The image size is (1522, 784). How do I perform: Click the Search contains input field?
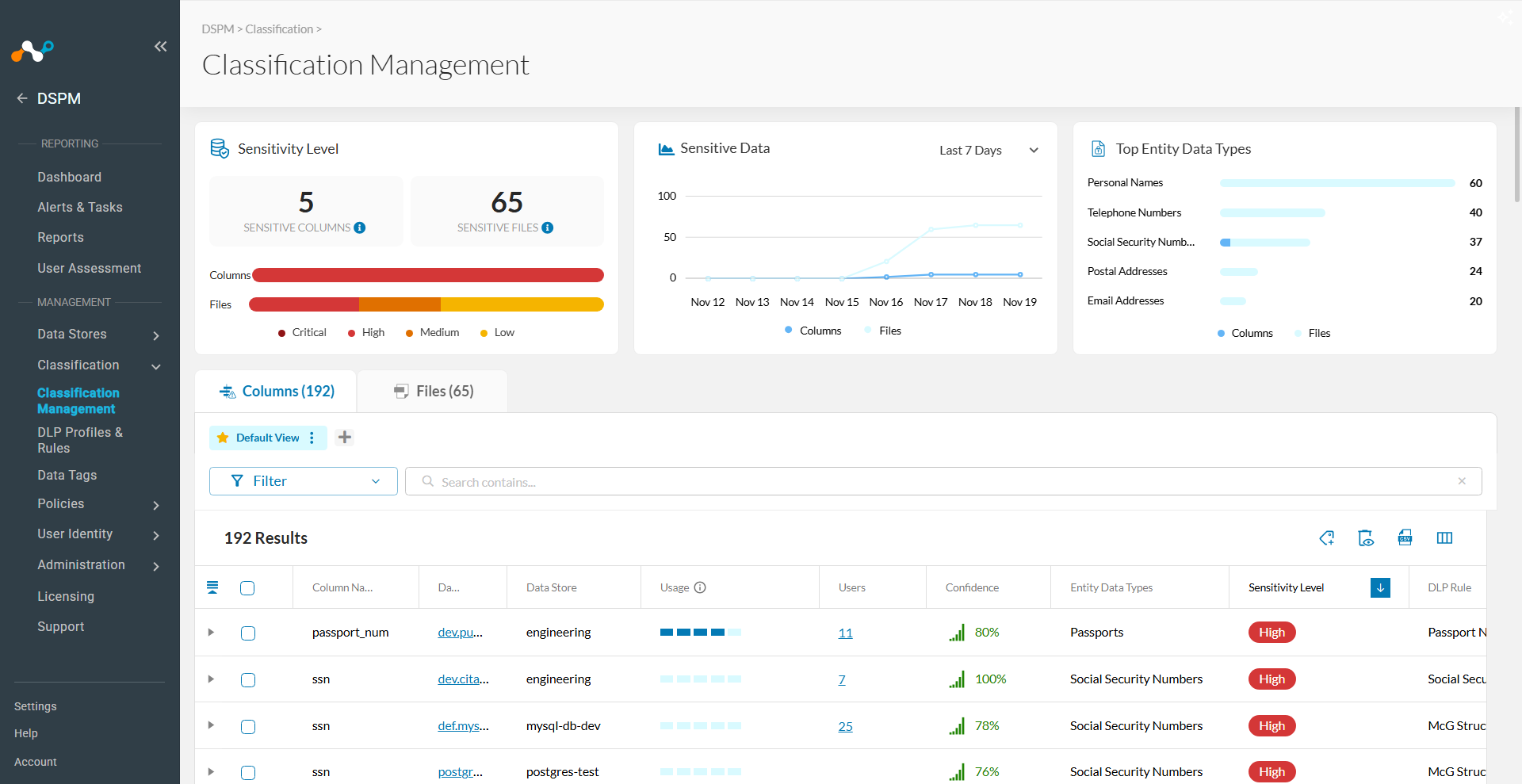[713, 481]
